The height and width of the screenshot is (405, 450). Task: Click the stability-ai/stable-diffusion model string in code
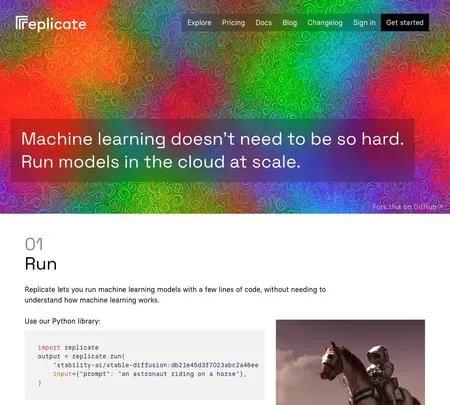click(x=156, y=365)
